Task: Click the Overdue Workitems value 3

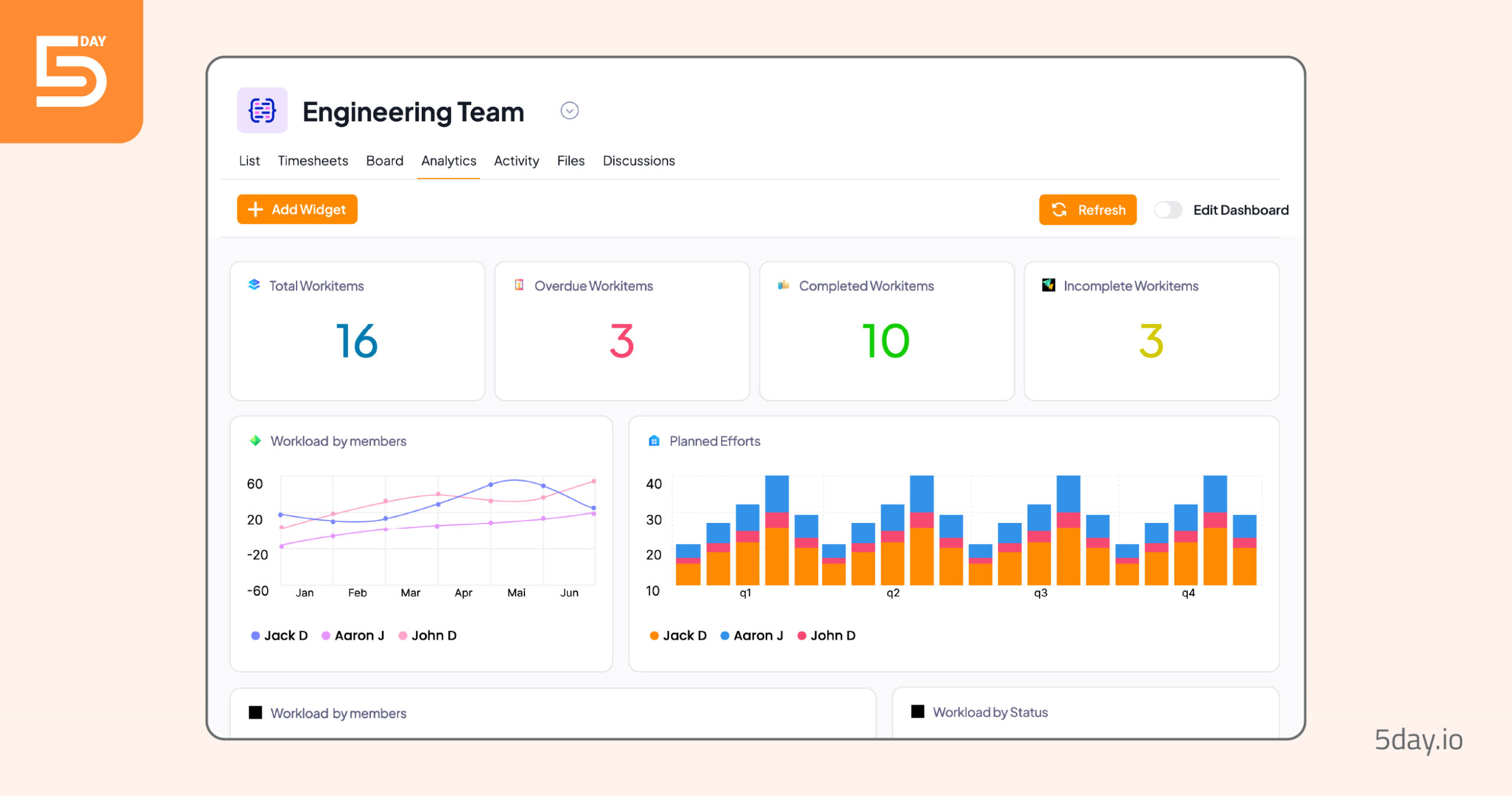Action: point(622,341)
